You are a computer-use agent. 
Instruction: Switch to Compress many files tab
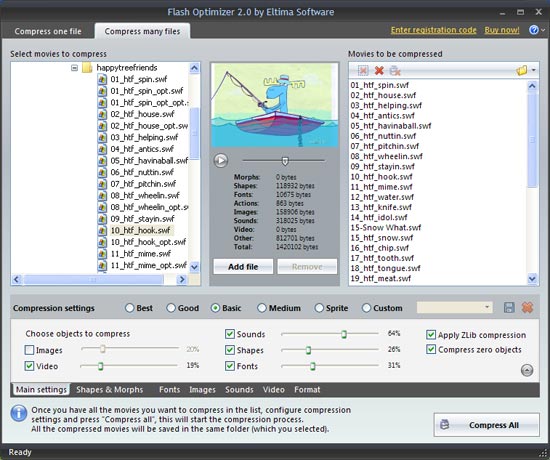(142, 31)
